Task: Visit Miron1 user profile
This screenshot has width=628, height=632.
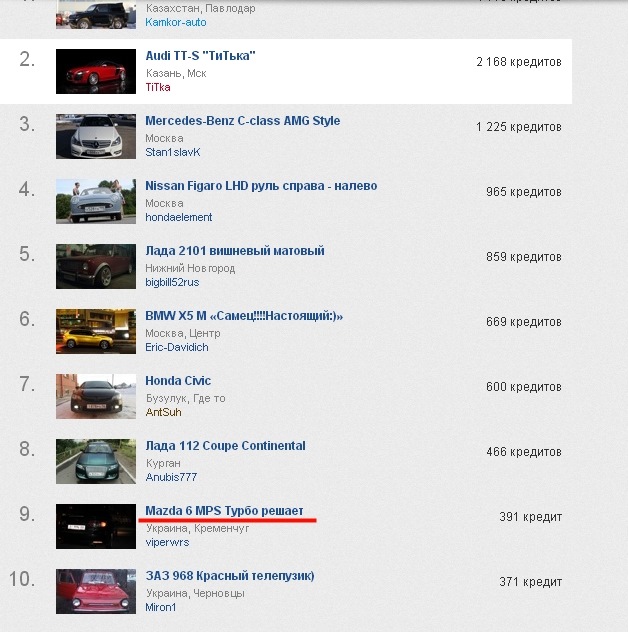Action: (160, 607)
